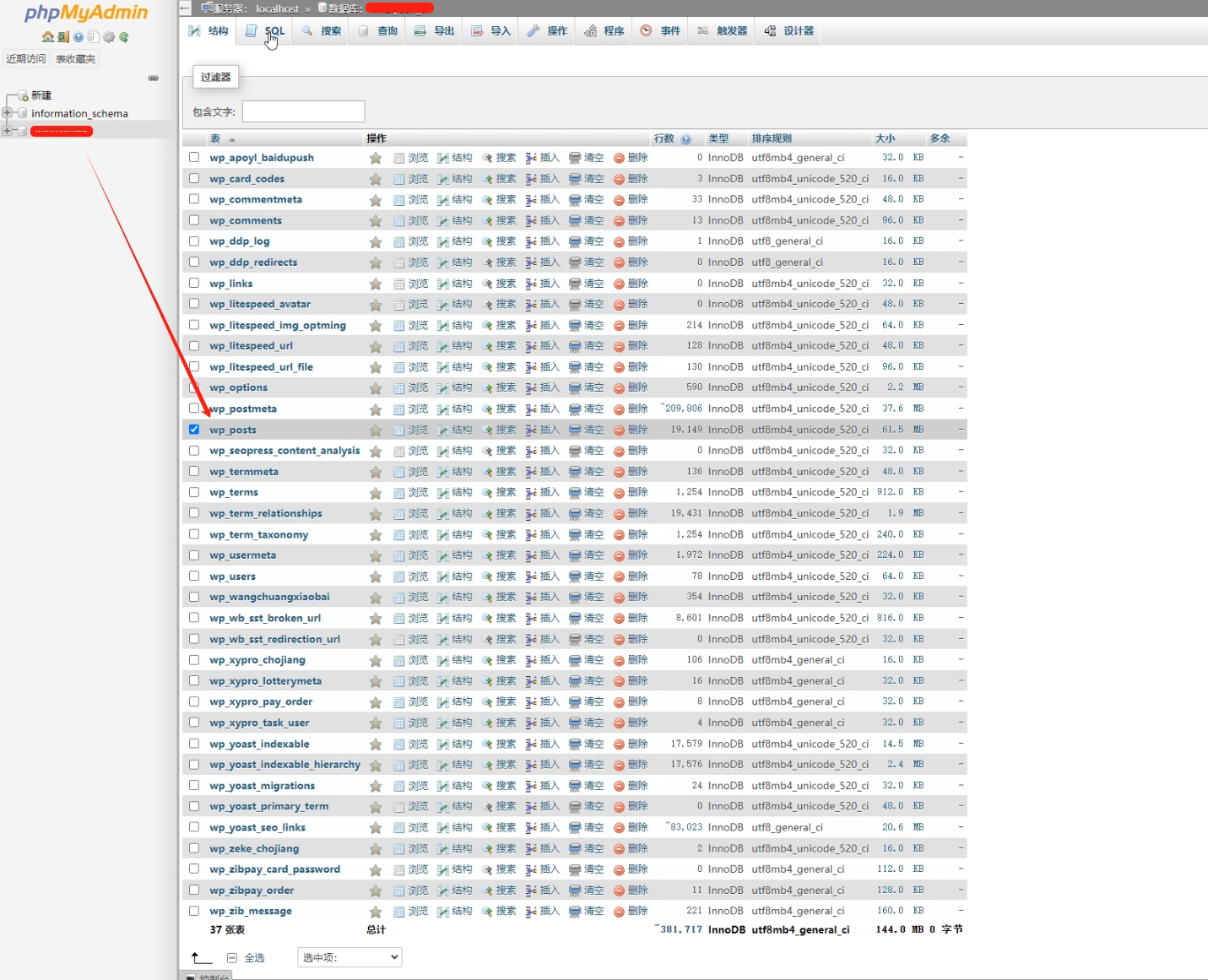1208x980 pixels.
Task: Go to the Export tab
Action: coord(434,31)
